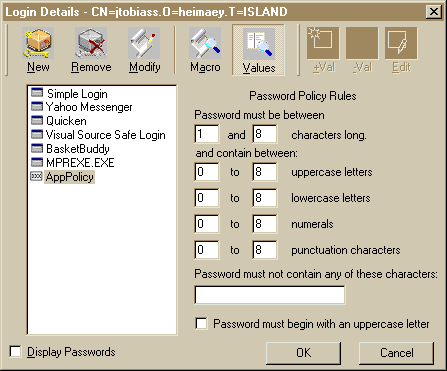Select the AppPolicy entry
Screen dimensions: 447x371
(x=69, y=177)
